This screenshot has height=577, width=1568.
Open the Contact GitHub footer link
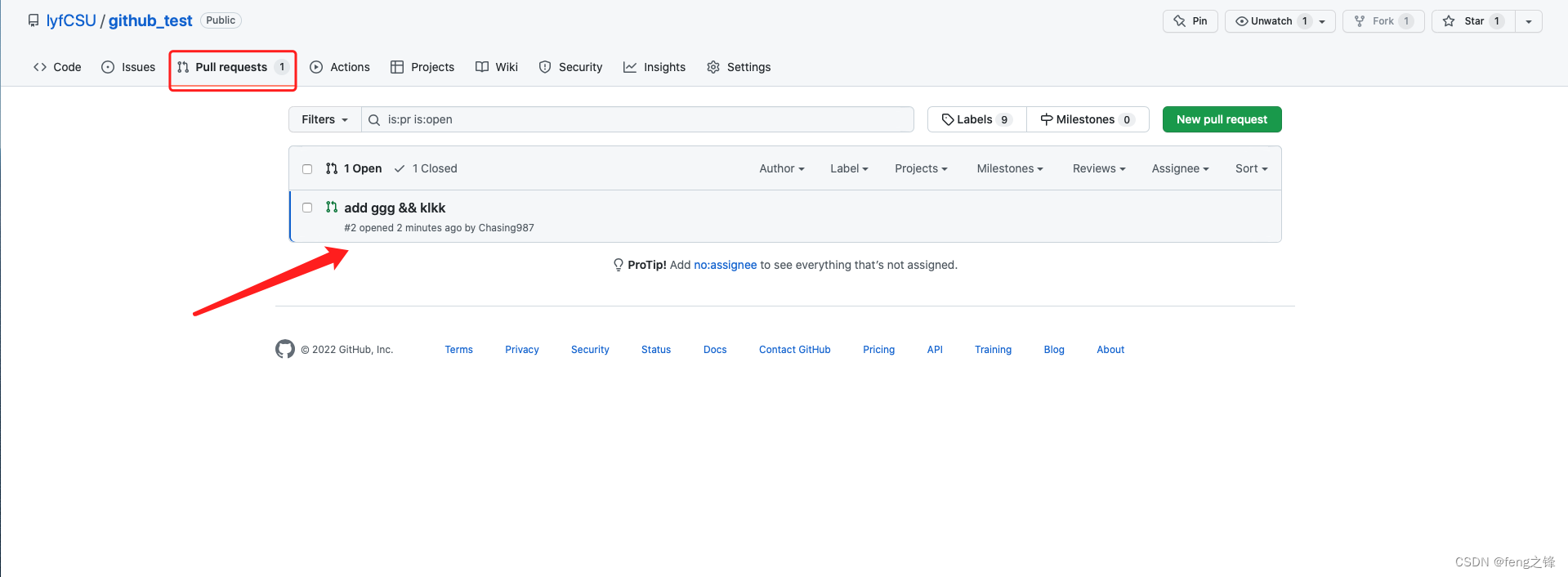click(795, 350)
